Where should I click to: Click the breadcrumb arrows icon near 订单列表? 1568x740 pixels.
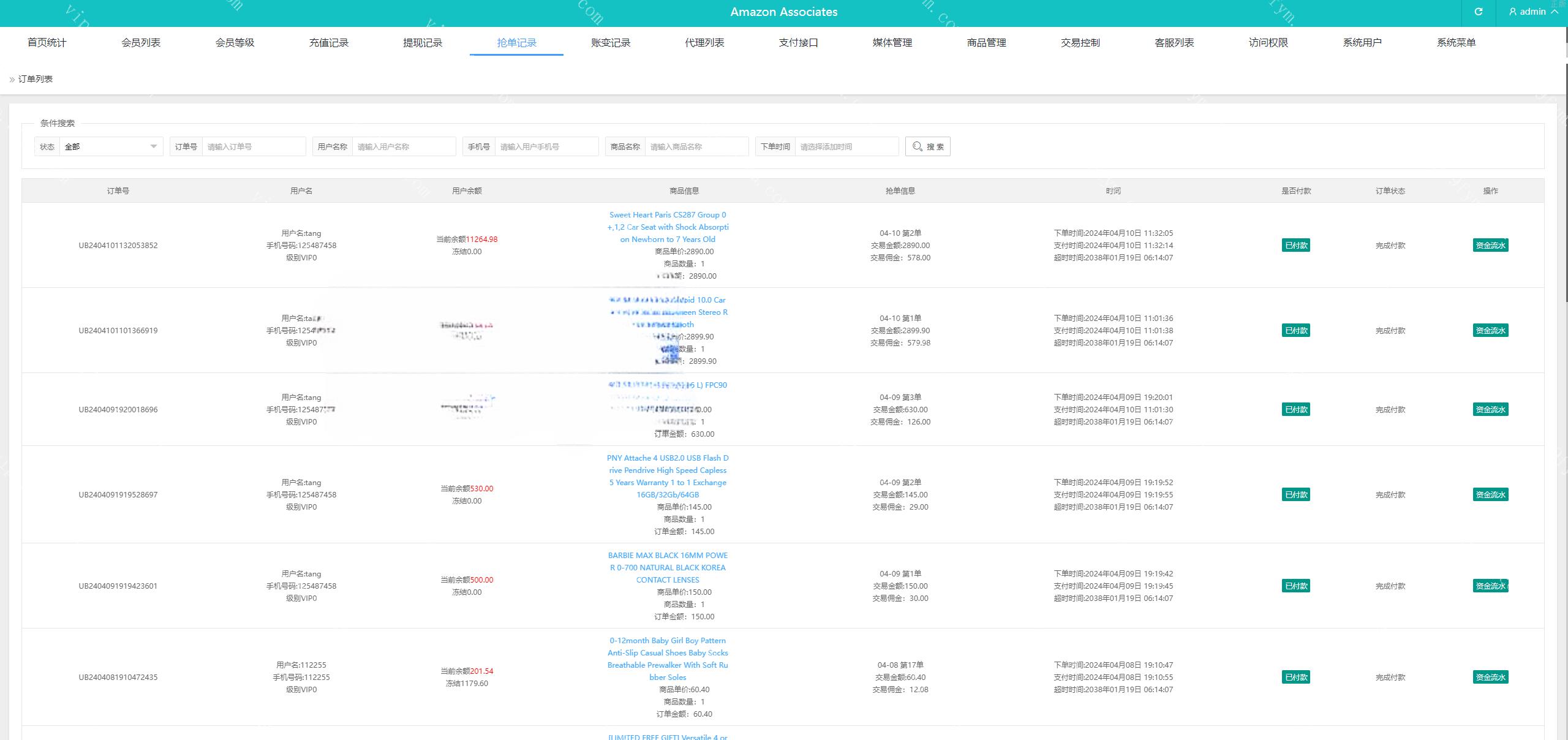pyautogui.click(x=12, y=80)
